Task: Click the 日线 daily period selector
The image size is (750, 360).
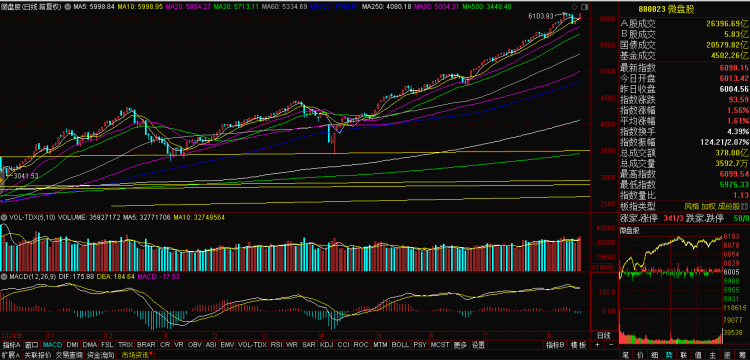Action: click(x=604, y=335)
